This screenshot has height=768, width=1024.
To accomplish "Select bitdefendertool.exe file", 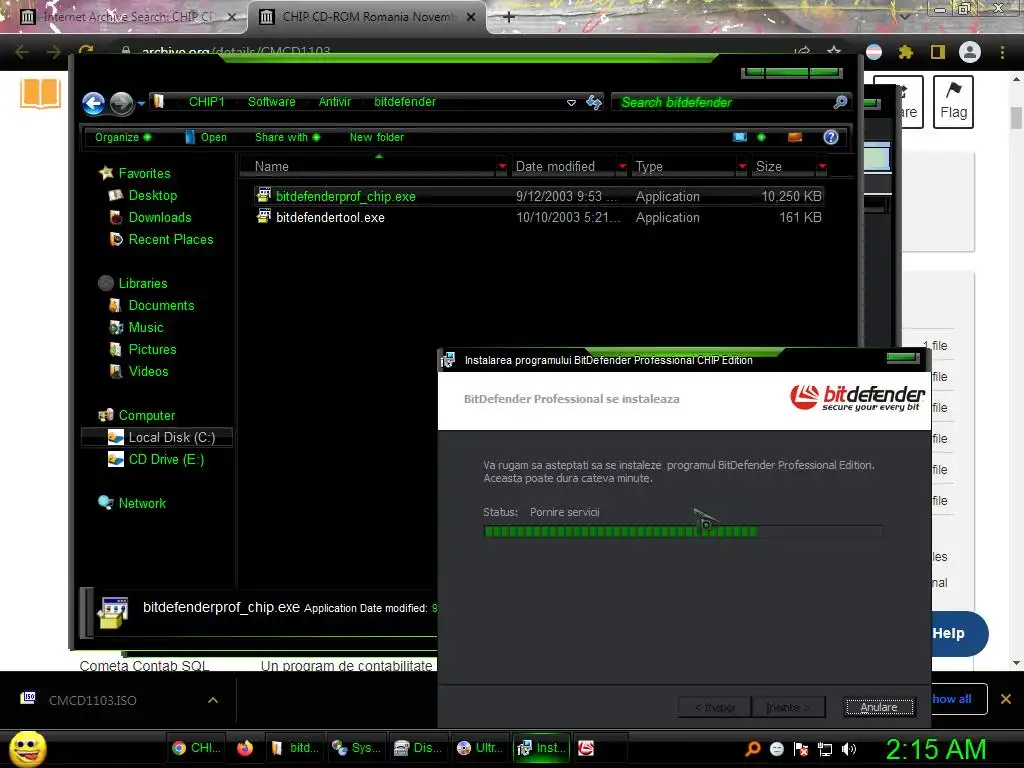I will (539, 217).
